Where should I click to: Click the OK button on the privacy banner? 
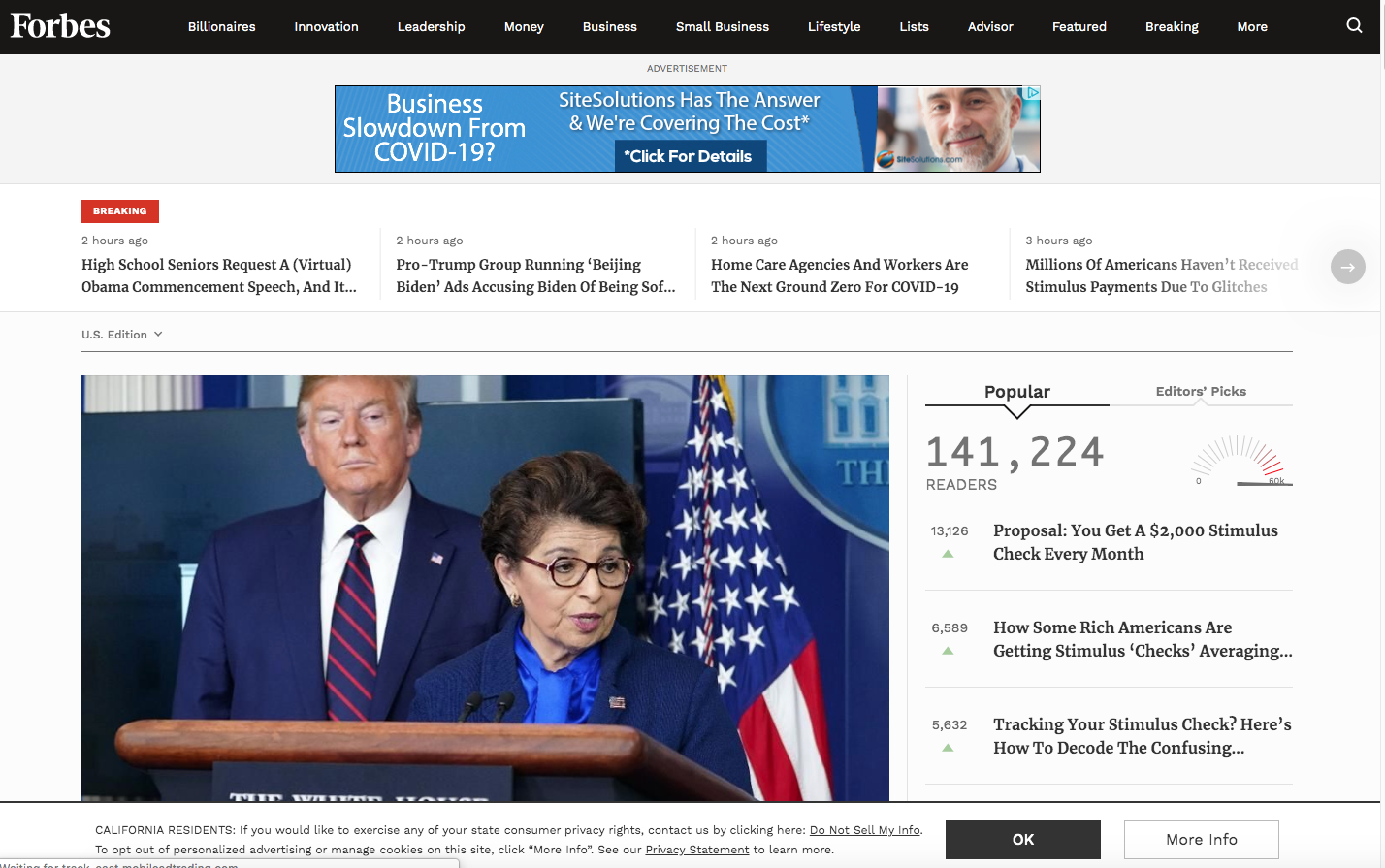point(1022,839)
